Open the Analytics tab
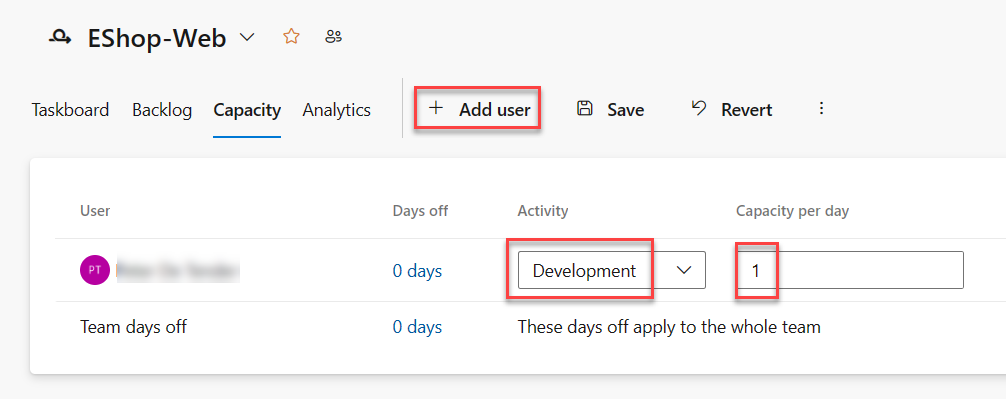1006x399 pixels. pos(337,110)
